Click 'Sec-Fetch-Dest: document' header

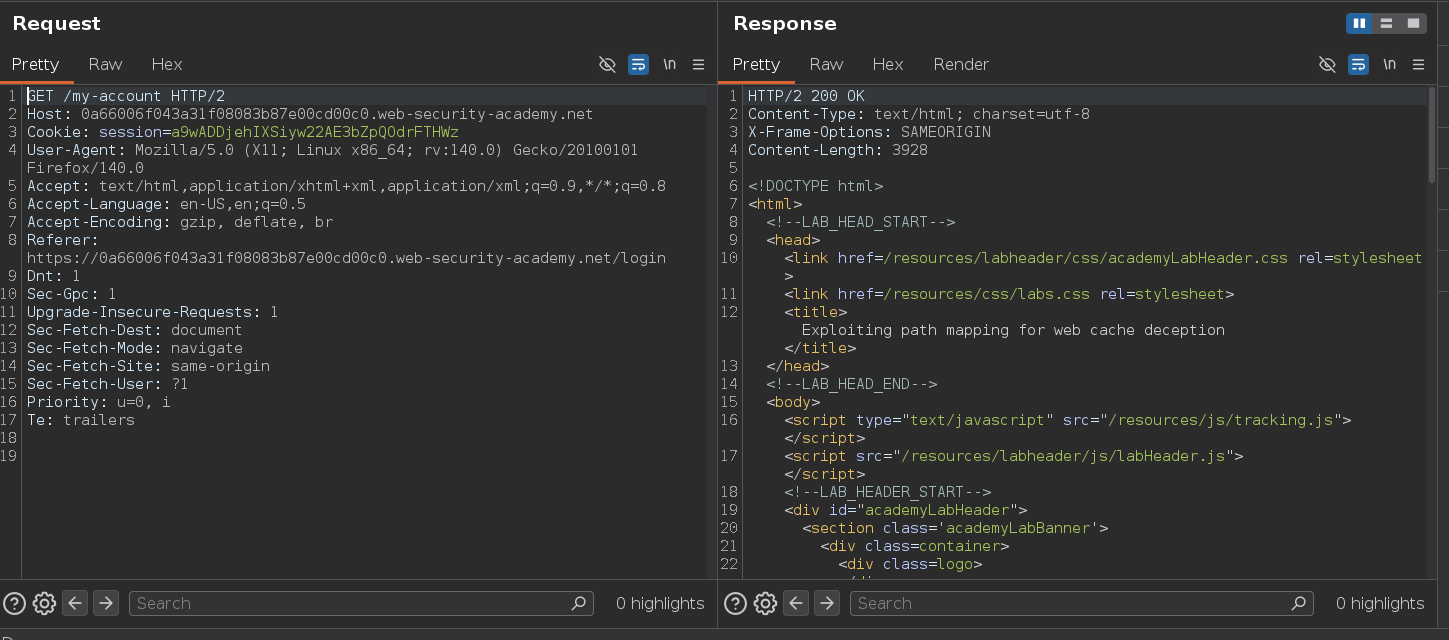click(135, 330)
